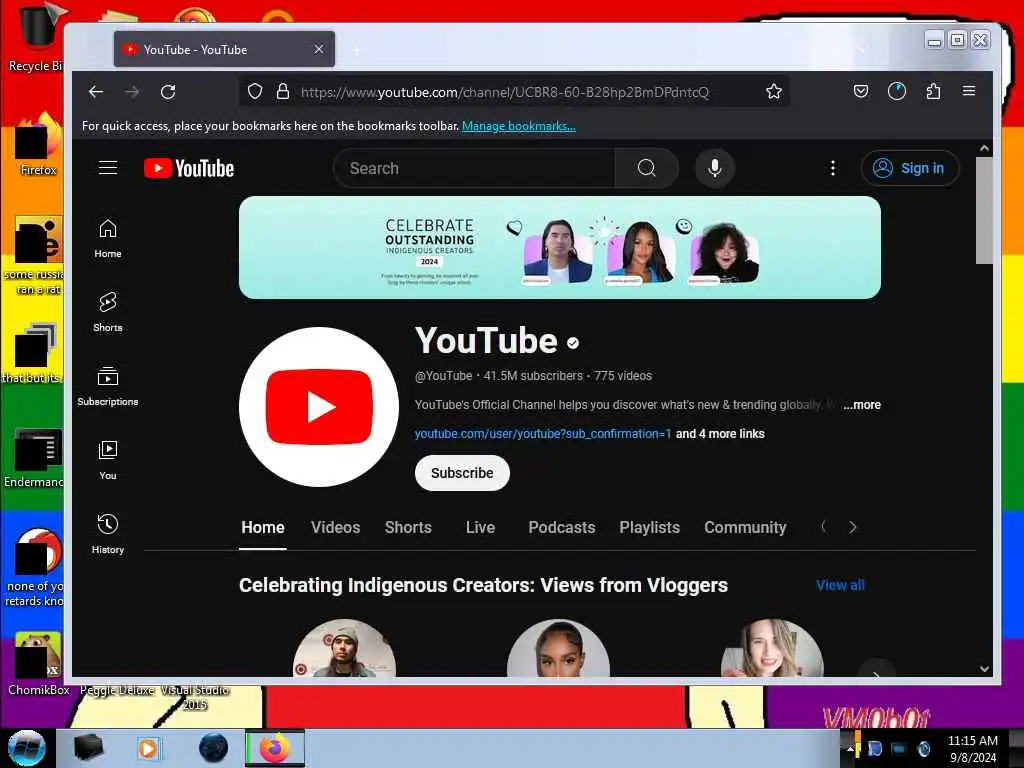The height and width of the screenshot is (768, 1024).
Task: Click in the YouTube search field
Action: (474, 168)
